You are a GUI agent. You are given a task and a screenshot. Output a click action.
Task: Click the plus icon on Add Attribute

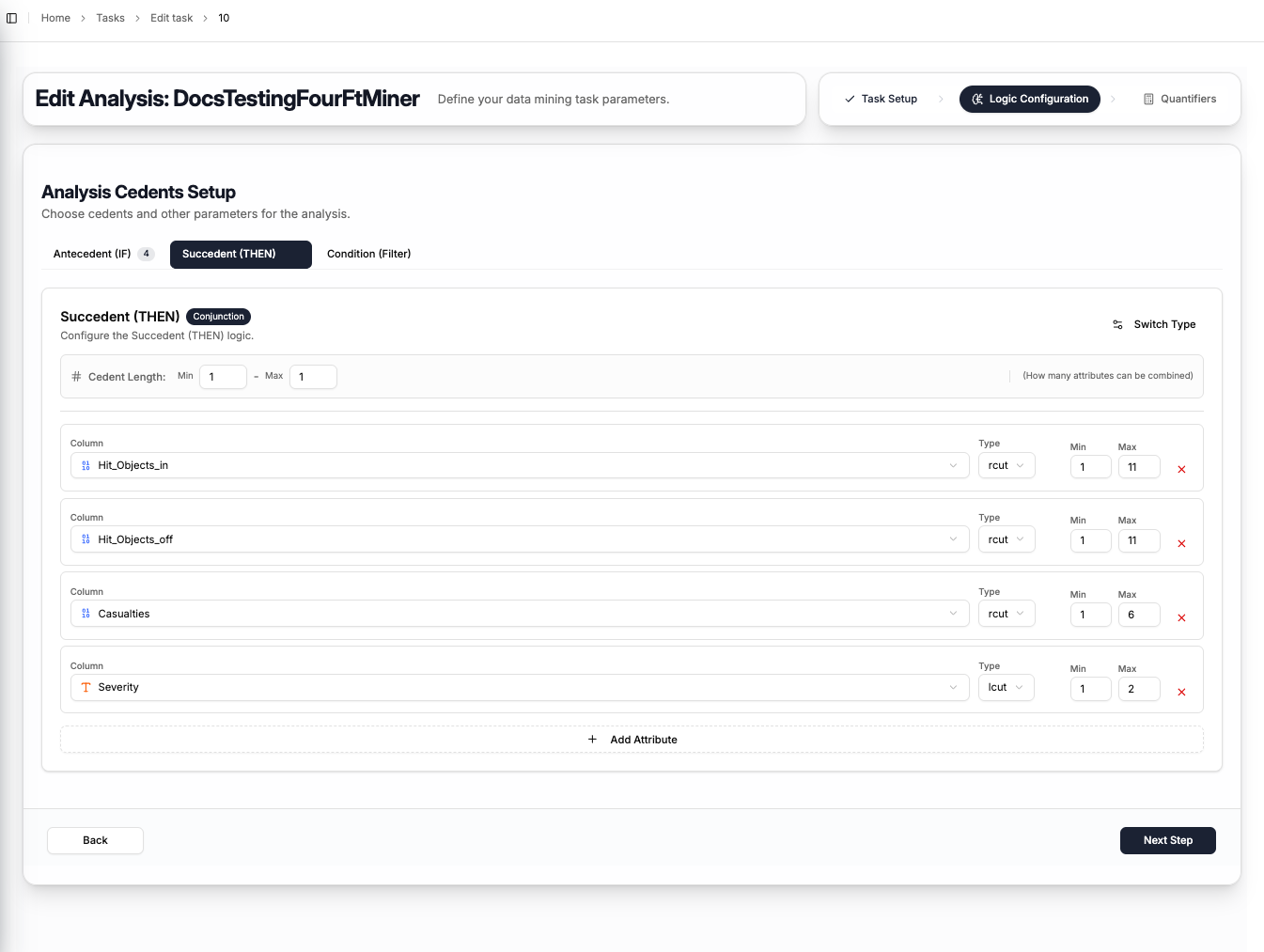592,740
